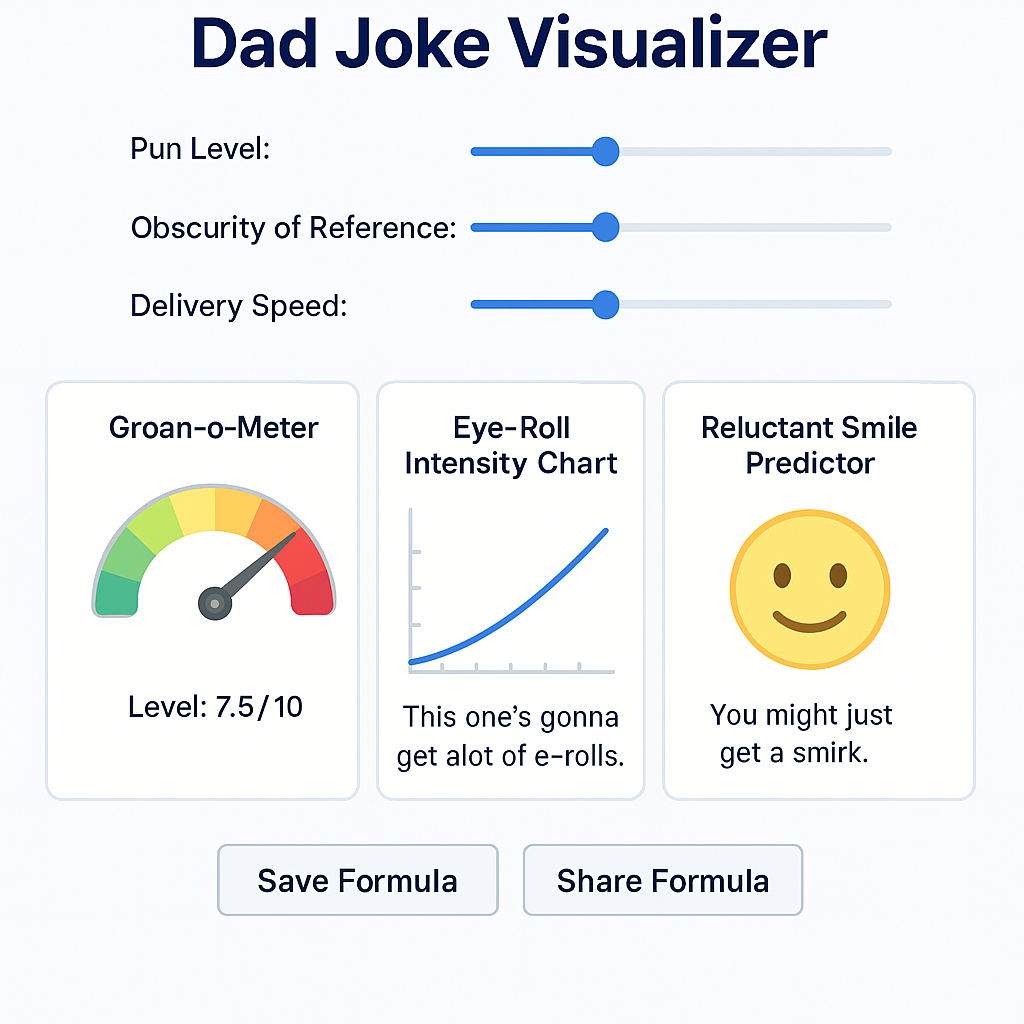
Task: Click the yellow segment of the gauge
Action: click(193, 509)
